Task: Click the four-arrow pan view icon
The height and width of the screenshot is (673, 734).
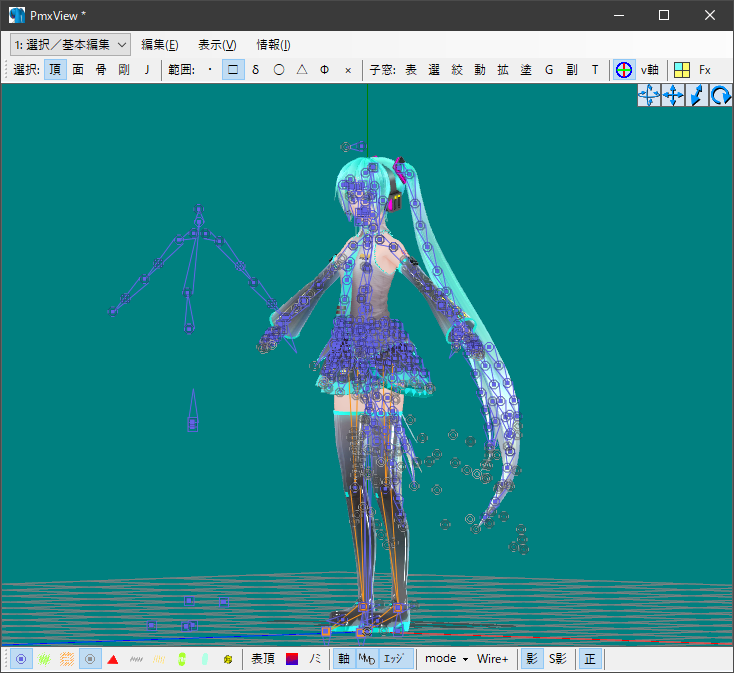Action: [x=673, y=95]
